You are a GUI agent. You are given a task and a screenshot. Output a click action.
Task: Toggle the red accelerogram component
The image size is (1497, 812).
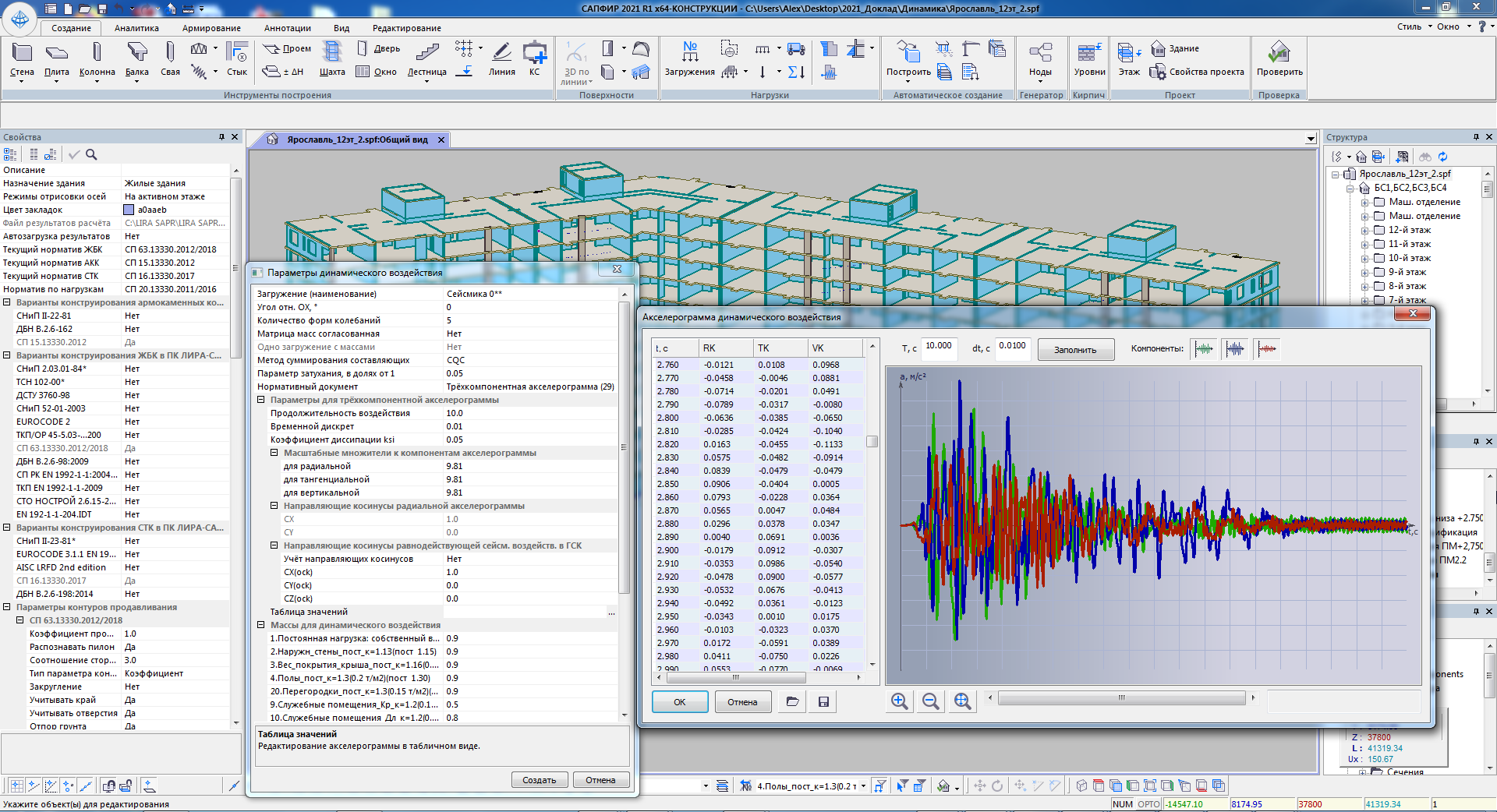tap(1267, 349)
